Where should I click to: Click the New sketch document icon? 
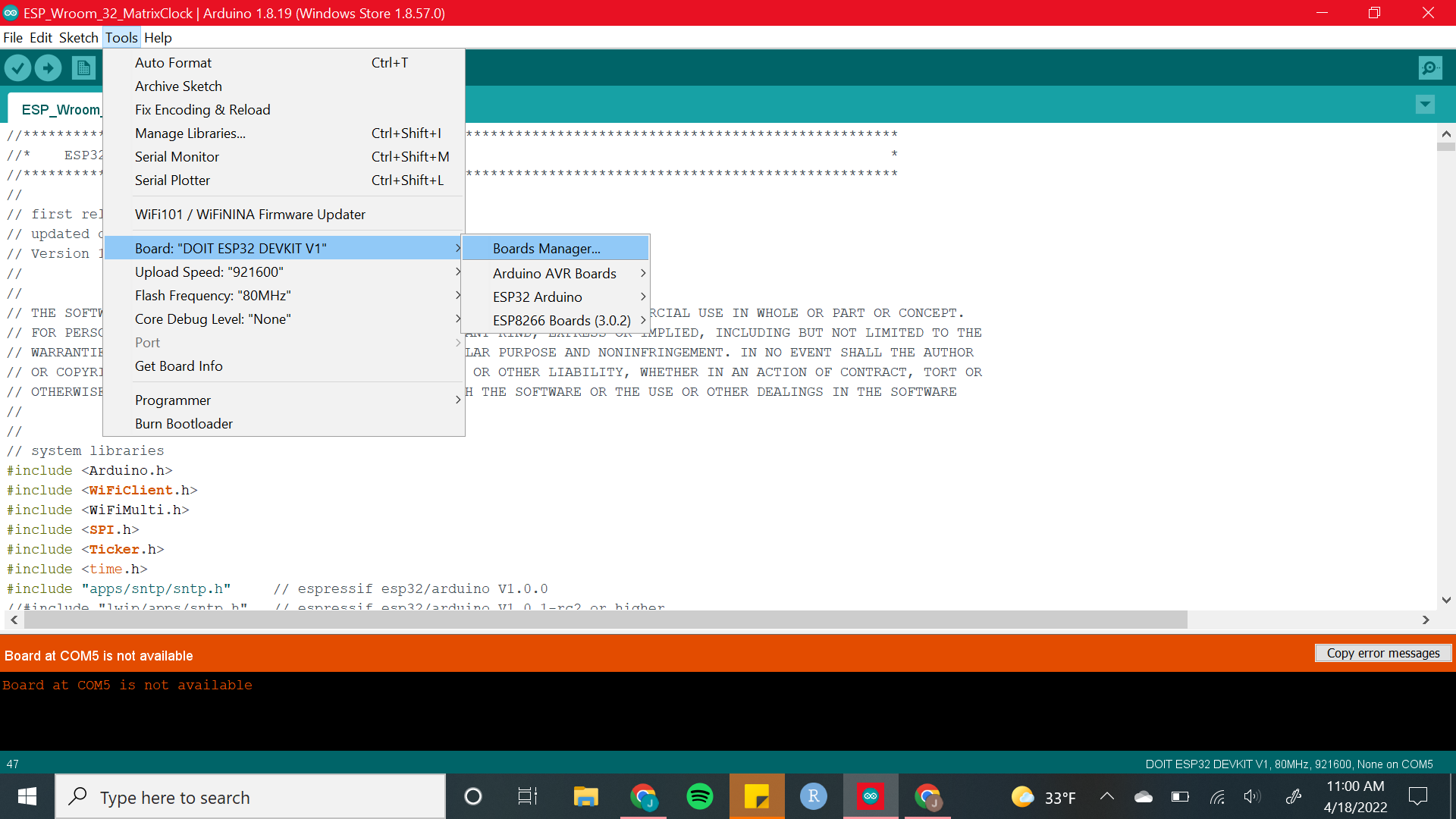click(x=83, y=68)
